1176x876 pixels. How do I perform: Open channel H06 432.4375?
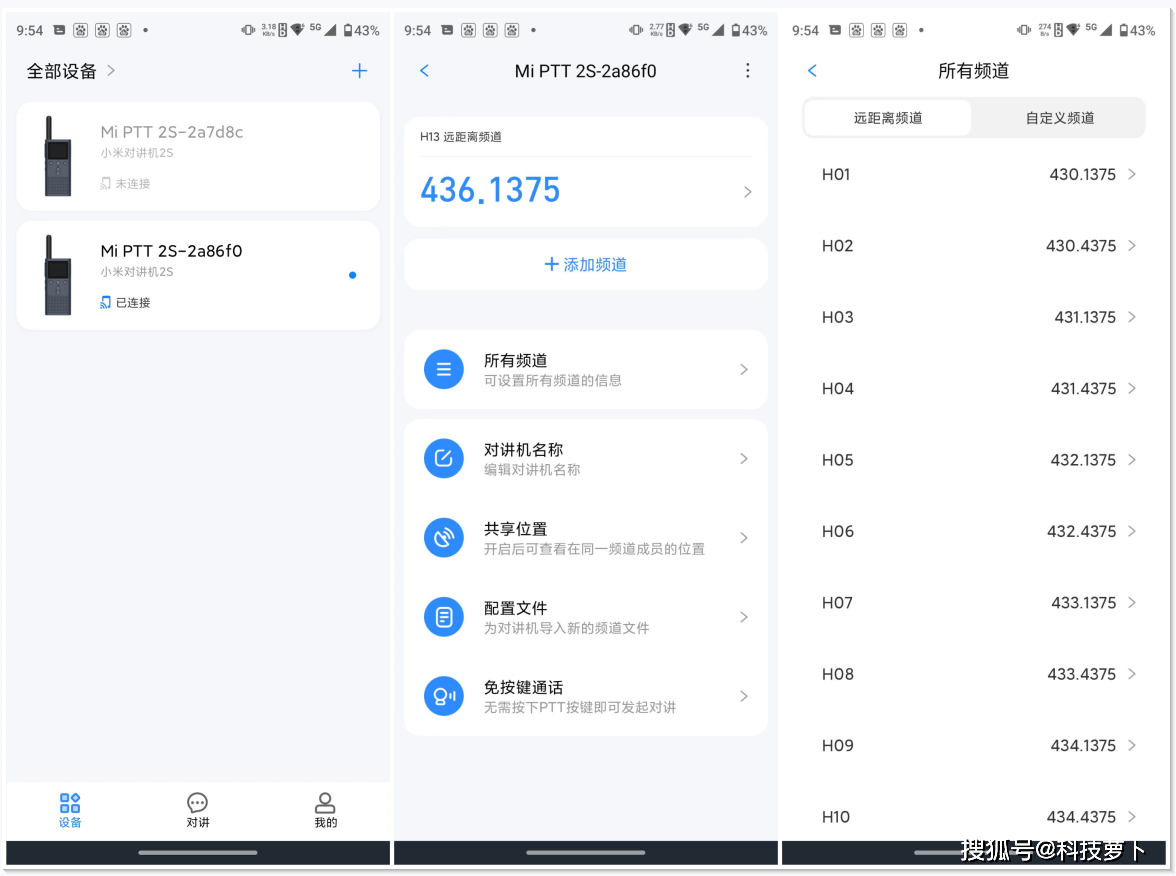tap(974, 531)
